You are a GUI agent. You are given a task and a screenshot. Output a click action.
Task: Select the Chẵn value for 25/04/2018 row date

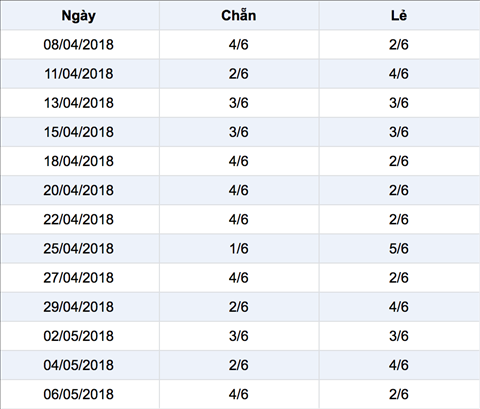239,249
